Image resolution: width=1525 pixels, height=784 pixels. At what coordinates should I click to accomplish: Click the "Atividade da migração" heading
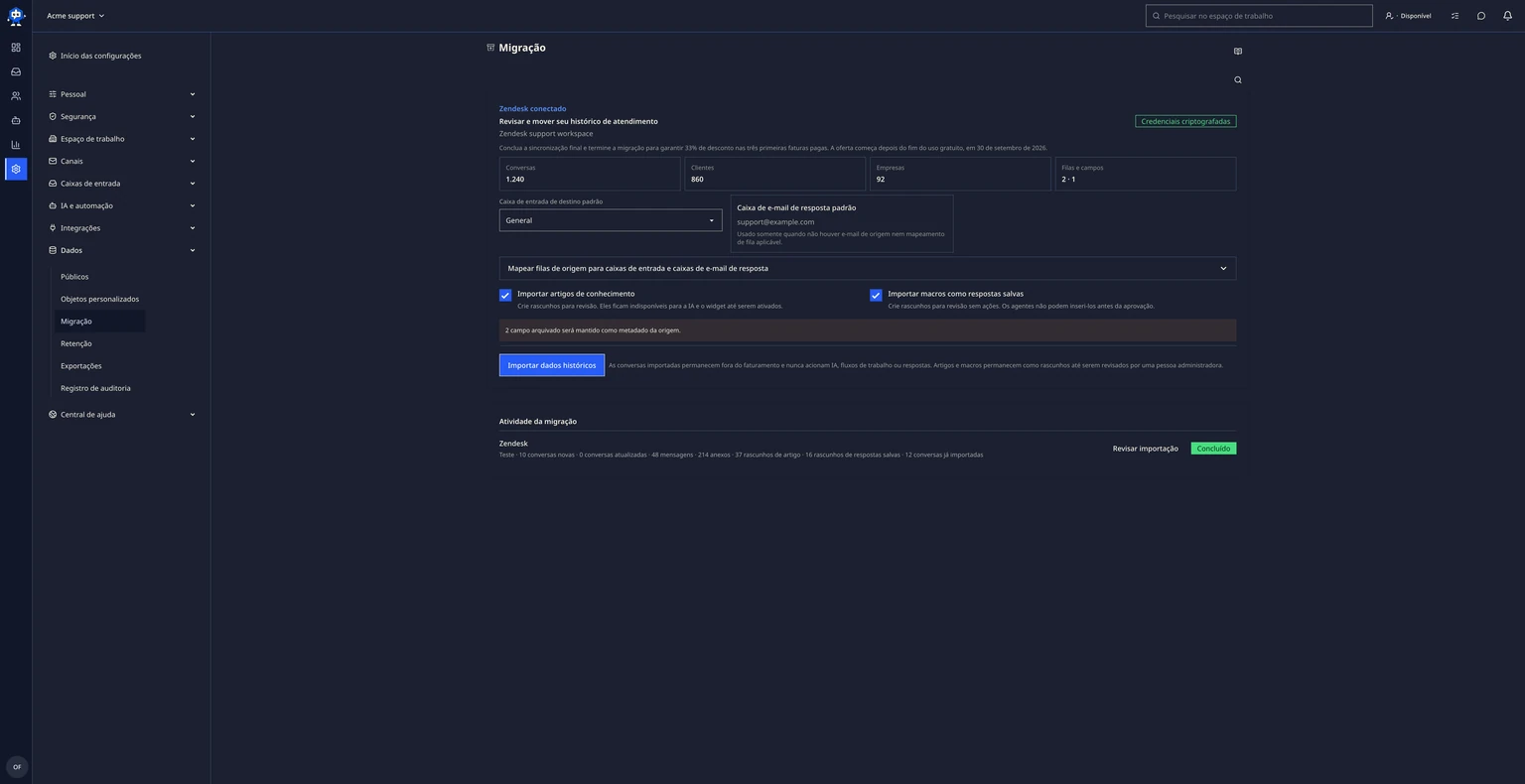pos(538,422)
